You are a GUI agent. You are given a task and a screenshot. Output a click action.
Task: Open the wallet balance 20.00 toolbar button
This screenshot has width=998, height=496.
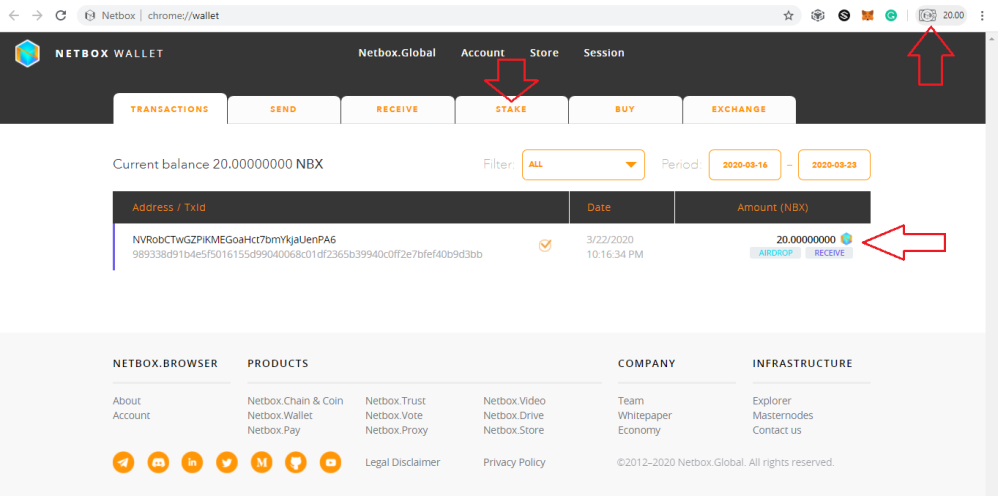coord(941,15)
